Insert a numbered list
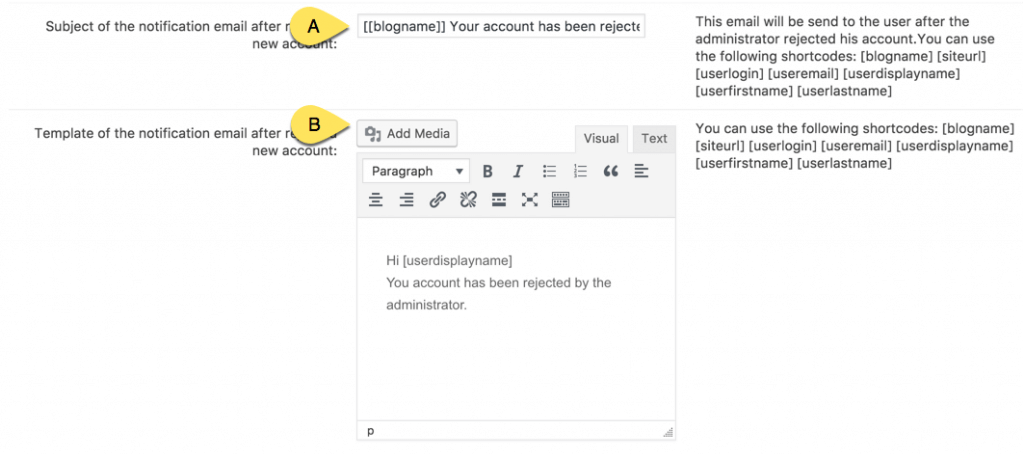 580,171
